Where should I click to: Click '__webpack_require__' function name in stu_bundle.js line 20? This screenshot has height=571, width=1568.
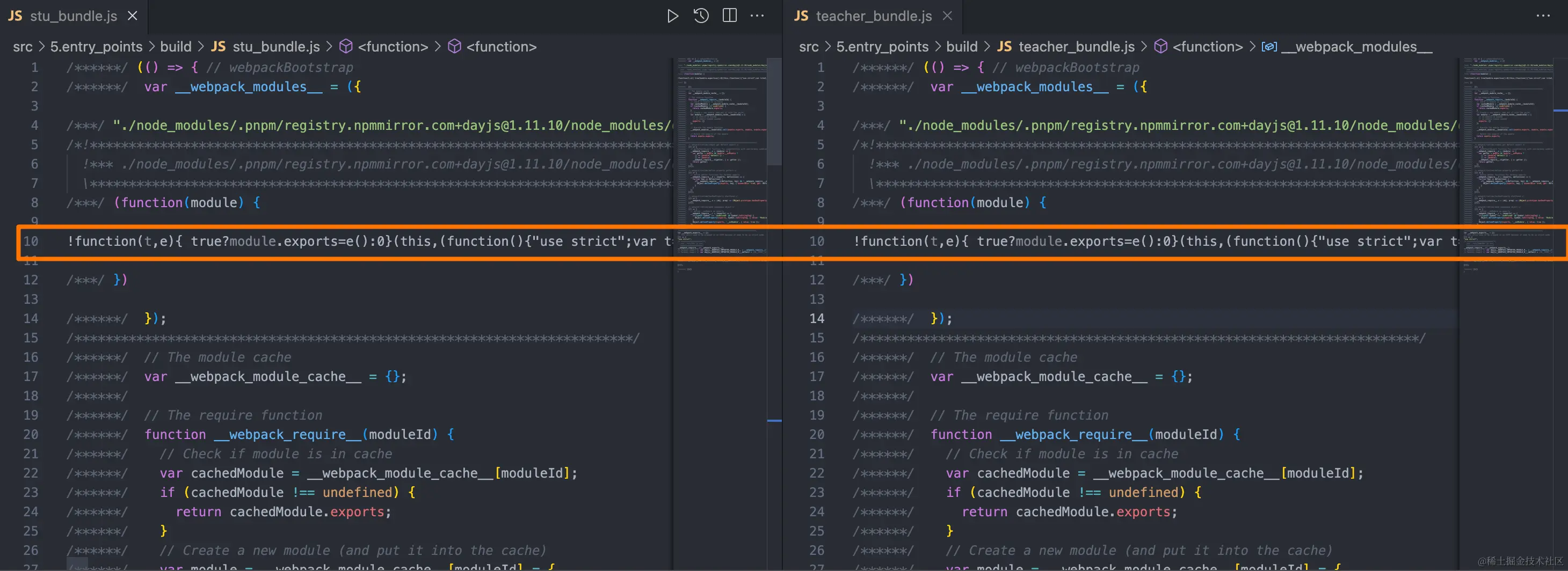(x=287, y=434)
